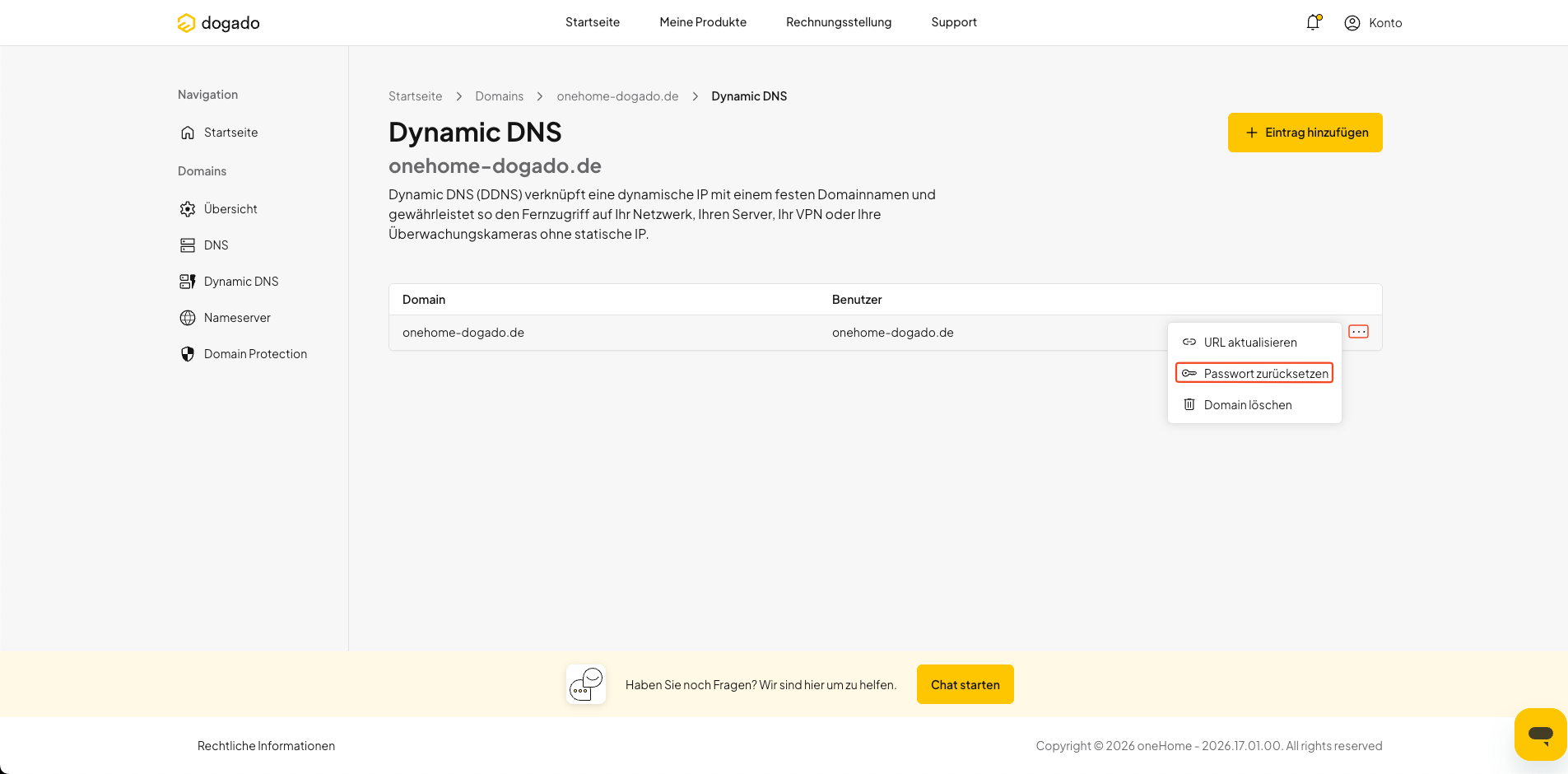Click the Übersicht gear icon
This screenshot has height=774, width=1568.
point(188,209)
